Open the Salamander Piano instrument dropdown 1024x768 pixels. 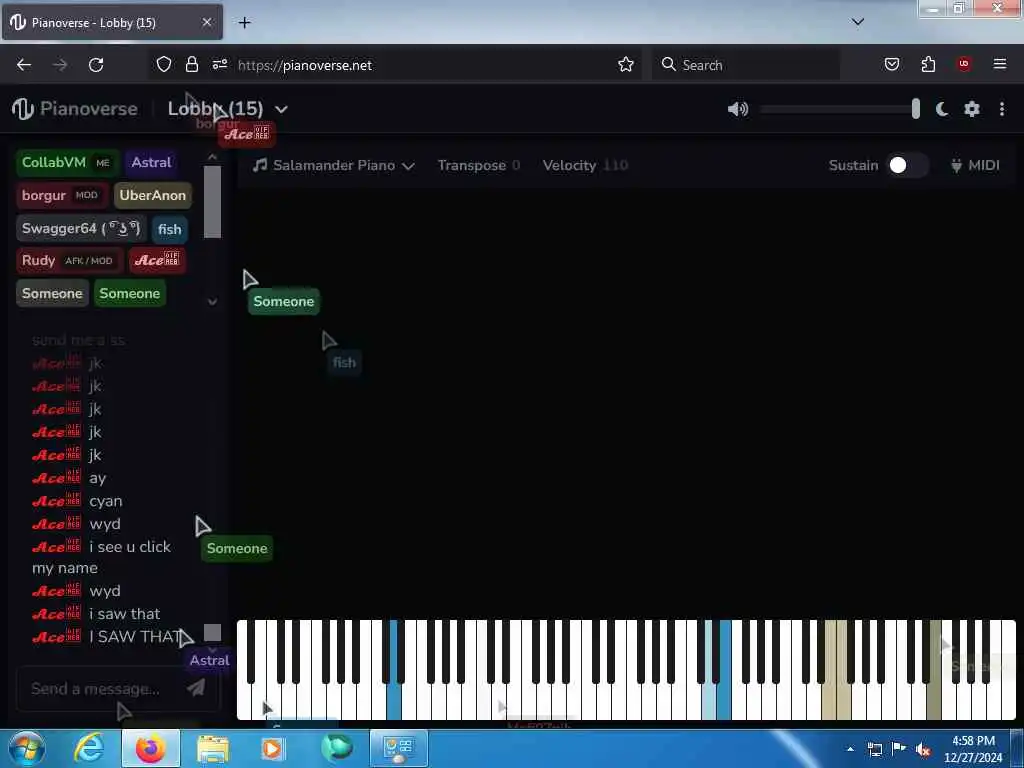click(x=334, y=165)
